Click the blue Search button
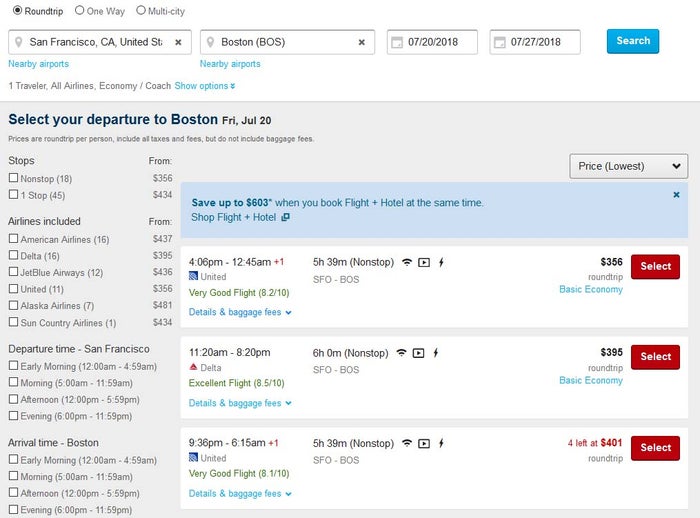This screenshot has width=700, height=518. pos(633,41)
